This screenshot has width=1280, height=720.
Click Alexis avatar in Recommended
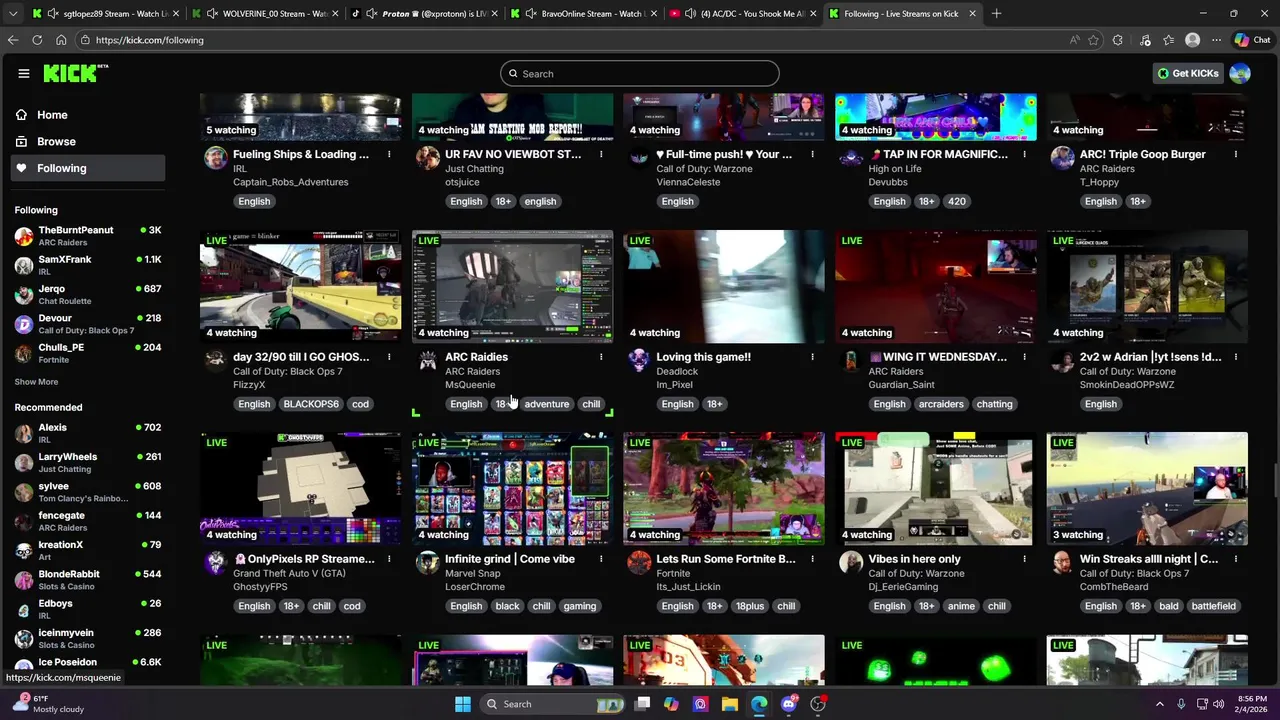(x=24, y=433)
